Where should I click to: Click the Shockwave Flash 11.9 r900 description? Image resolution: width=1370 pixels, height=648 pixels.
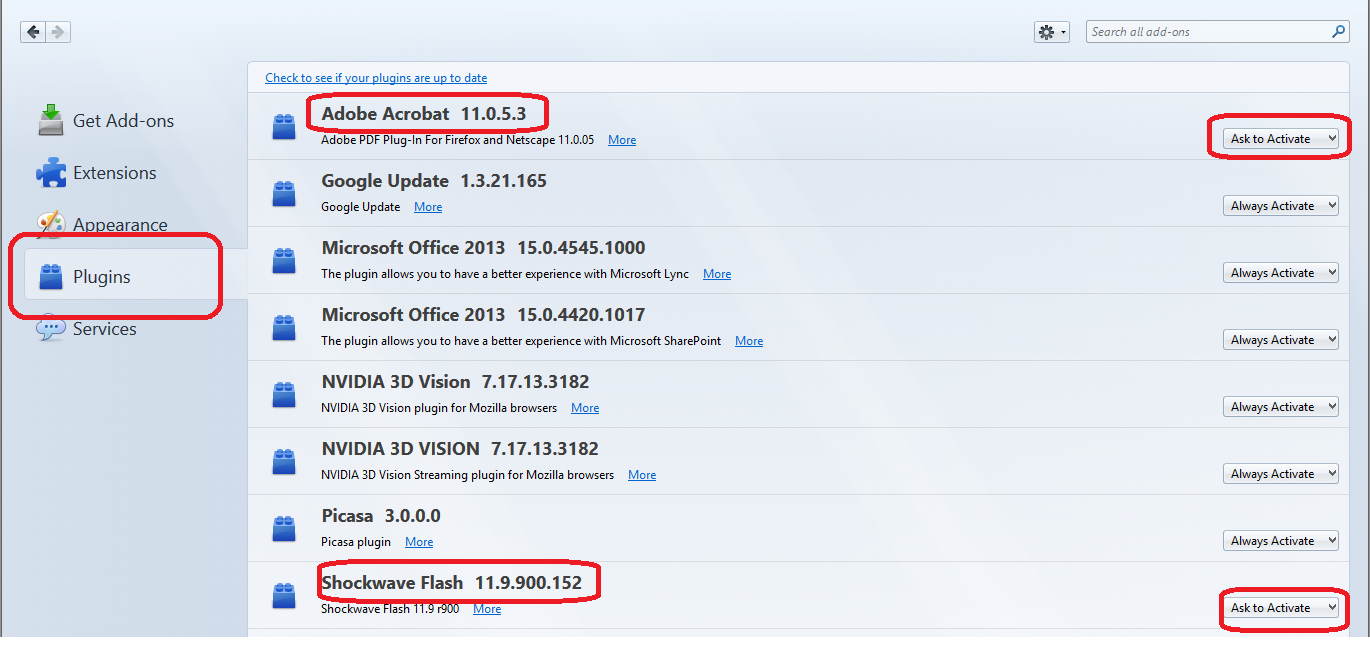click(390, 609)
